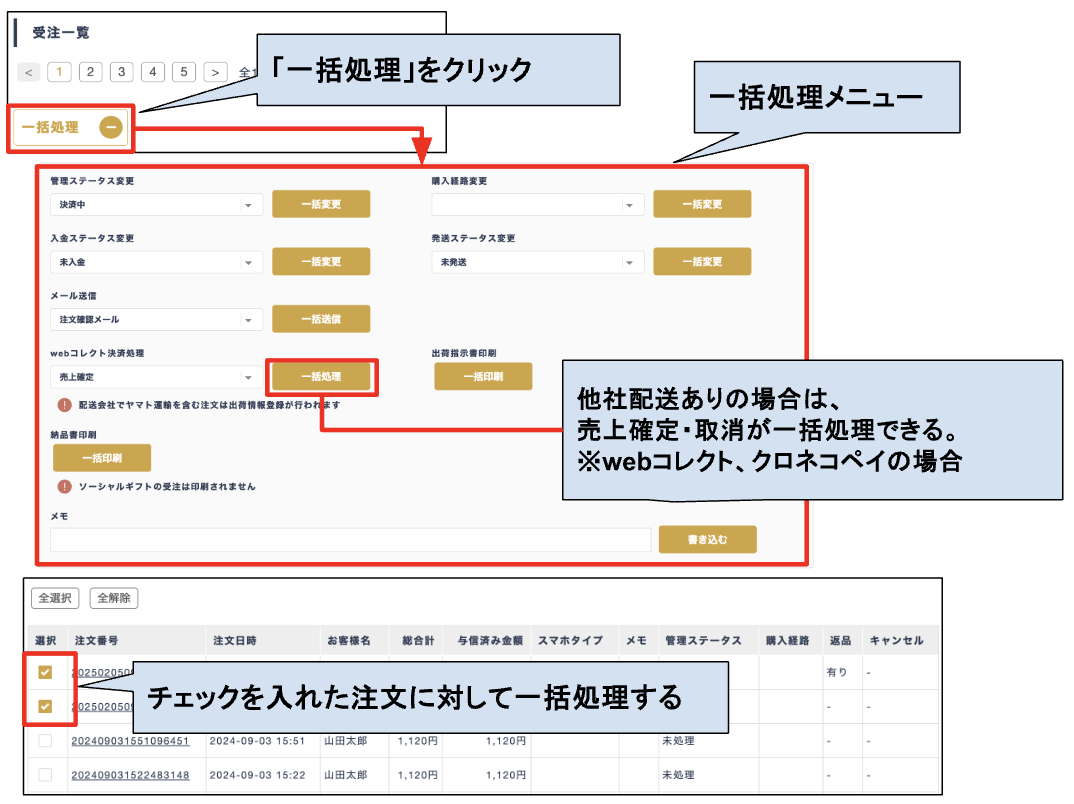This screenshot has height=804, width=1074.
Task: Expand the 発送ステータス変更 dropdown showing 未発送
Action: pyautogui.click(x=538, y=262)
